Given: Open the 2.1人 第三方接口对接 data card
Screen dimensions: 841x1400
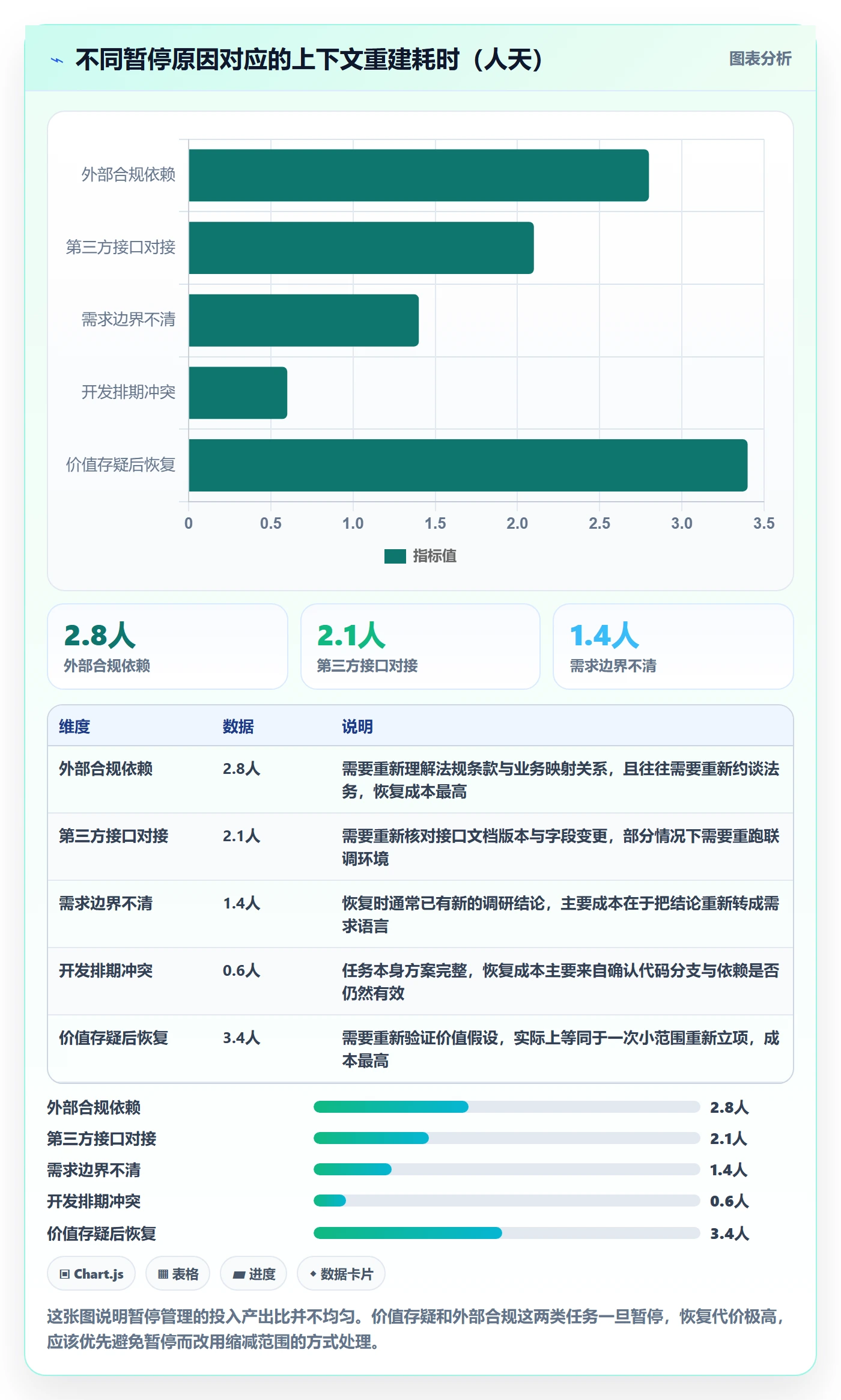Looking at the screenshot, I should [421, 647].
